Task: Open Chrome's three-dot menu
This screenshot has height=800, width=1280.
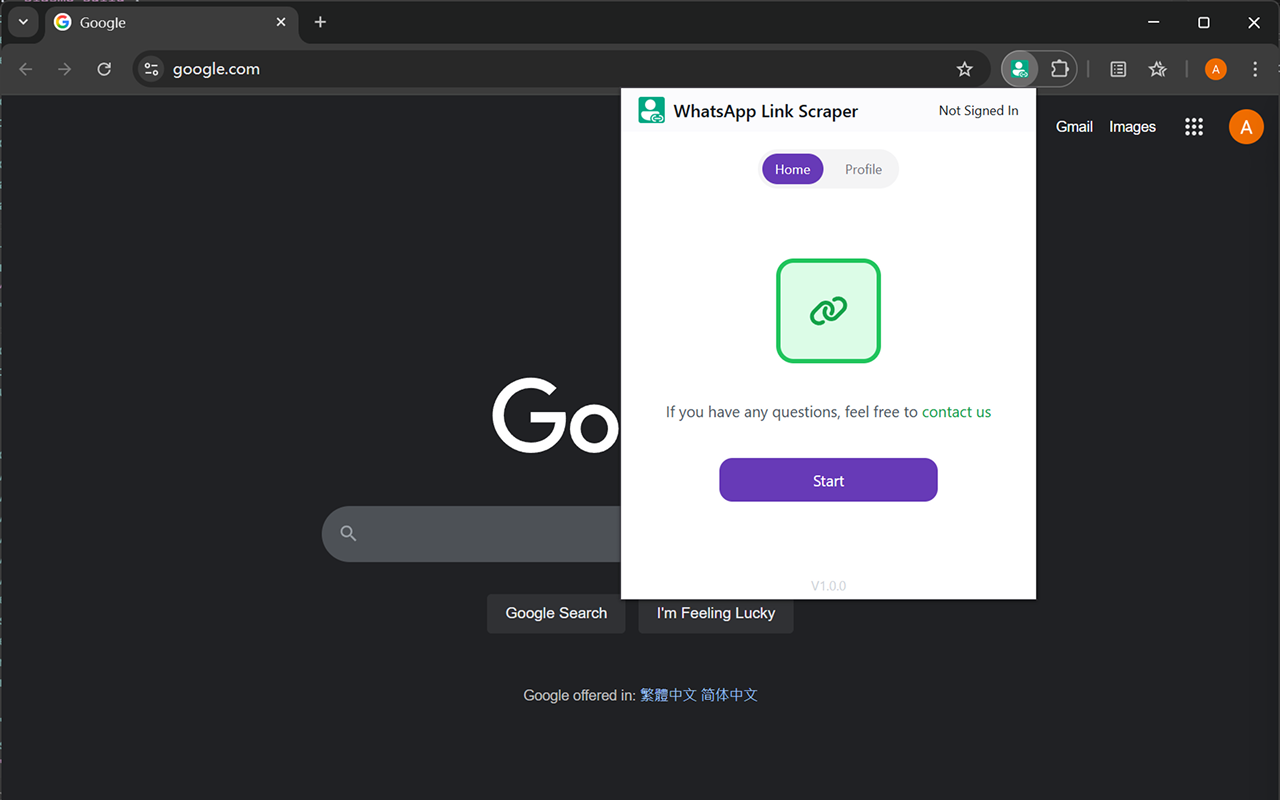Action: pyautogui.click(x=1255, y=69)
